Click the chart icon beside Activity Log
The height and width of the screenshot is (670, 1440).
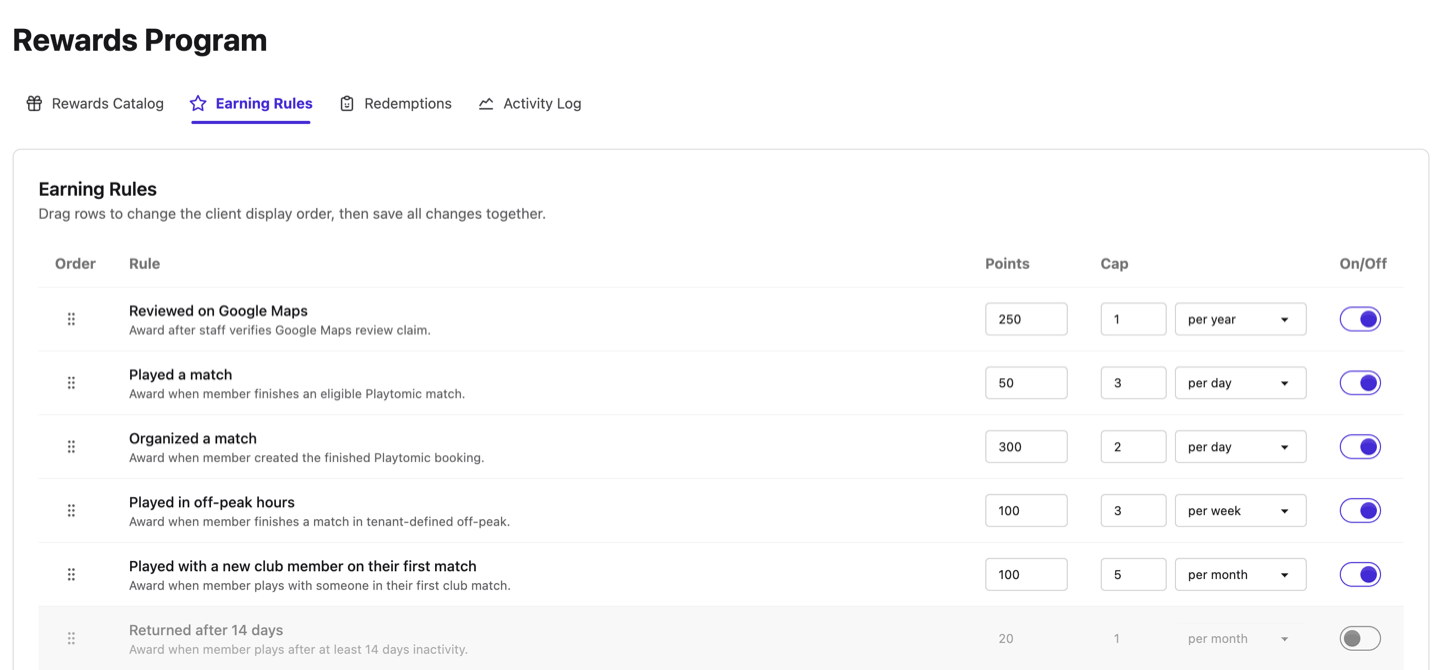click(486, 103)
